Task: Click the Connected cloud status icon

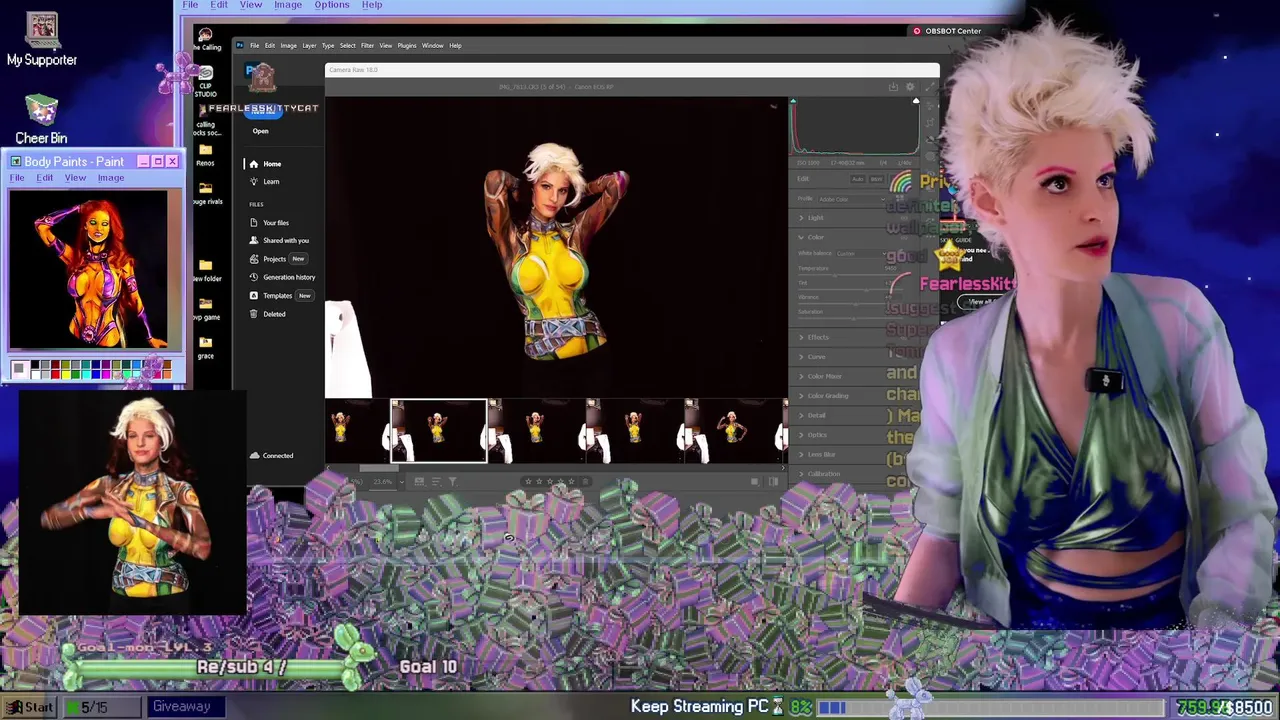Action: point(254,456)
